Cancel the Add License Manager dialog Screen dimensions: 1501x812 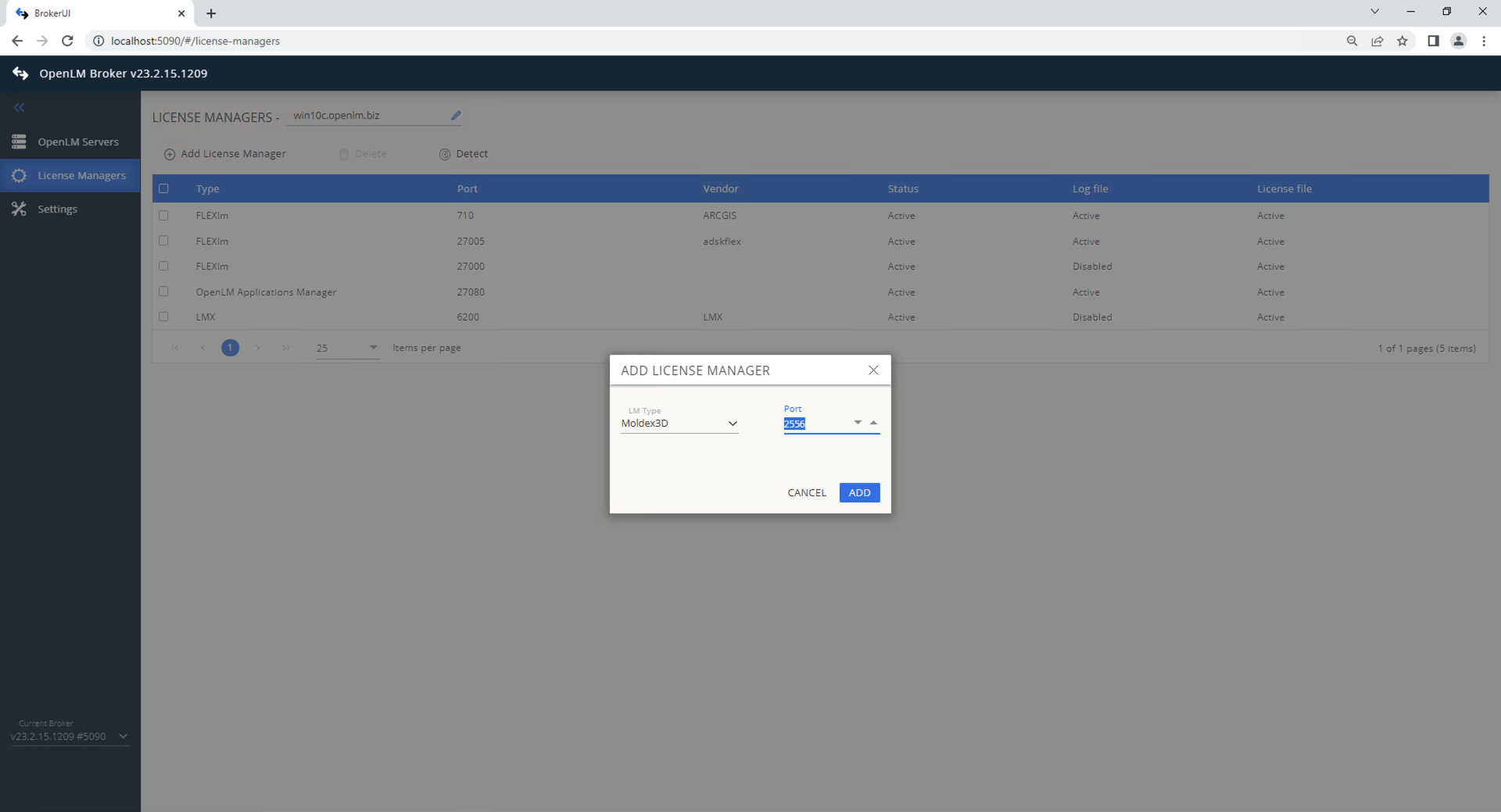tap(807, 492)
